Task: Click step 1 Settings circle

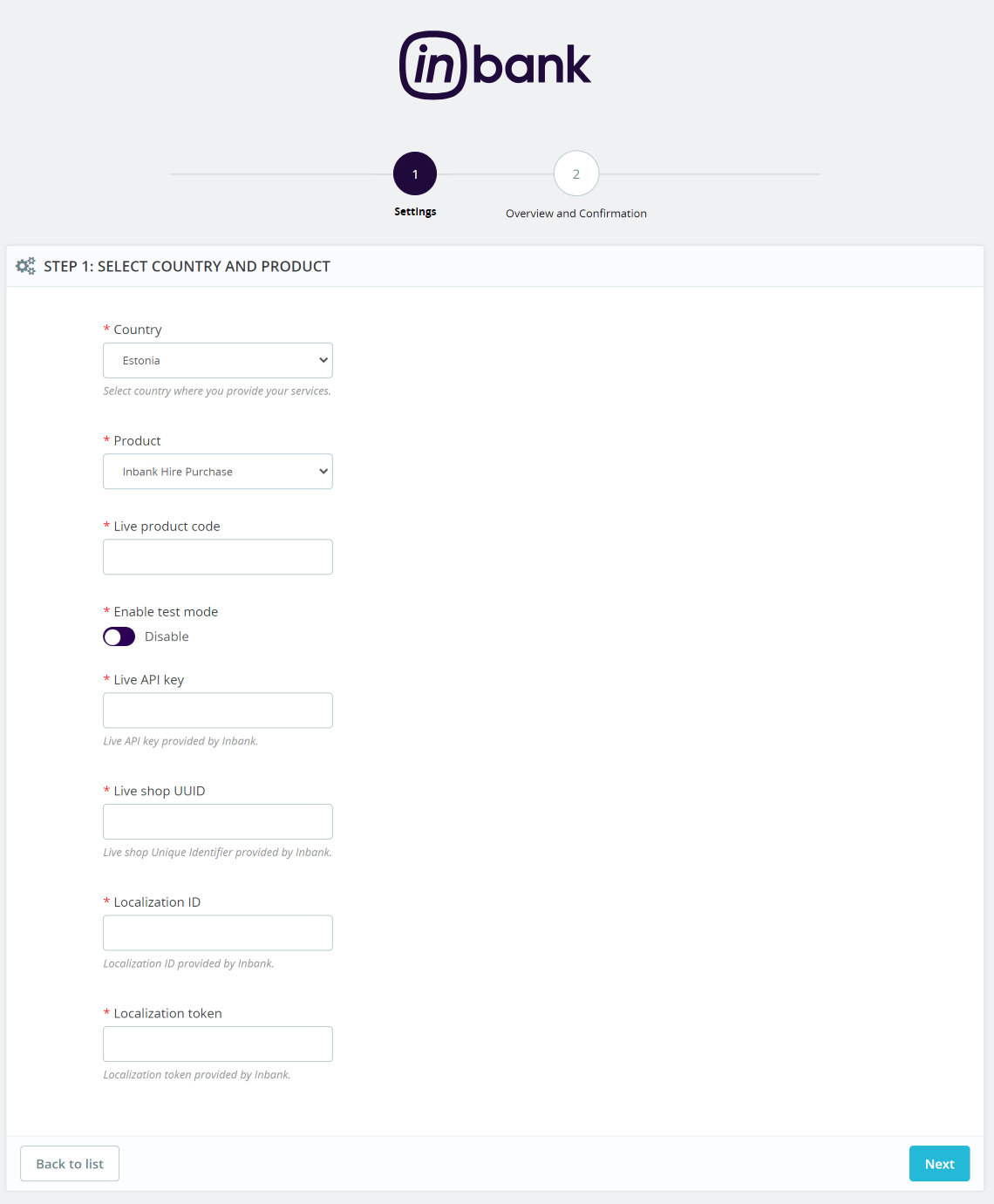Action: coord(415,174)
